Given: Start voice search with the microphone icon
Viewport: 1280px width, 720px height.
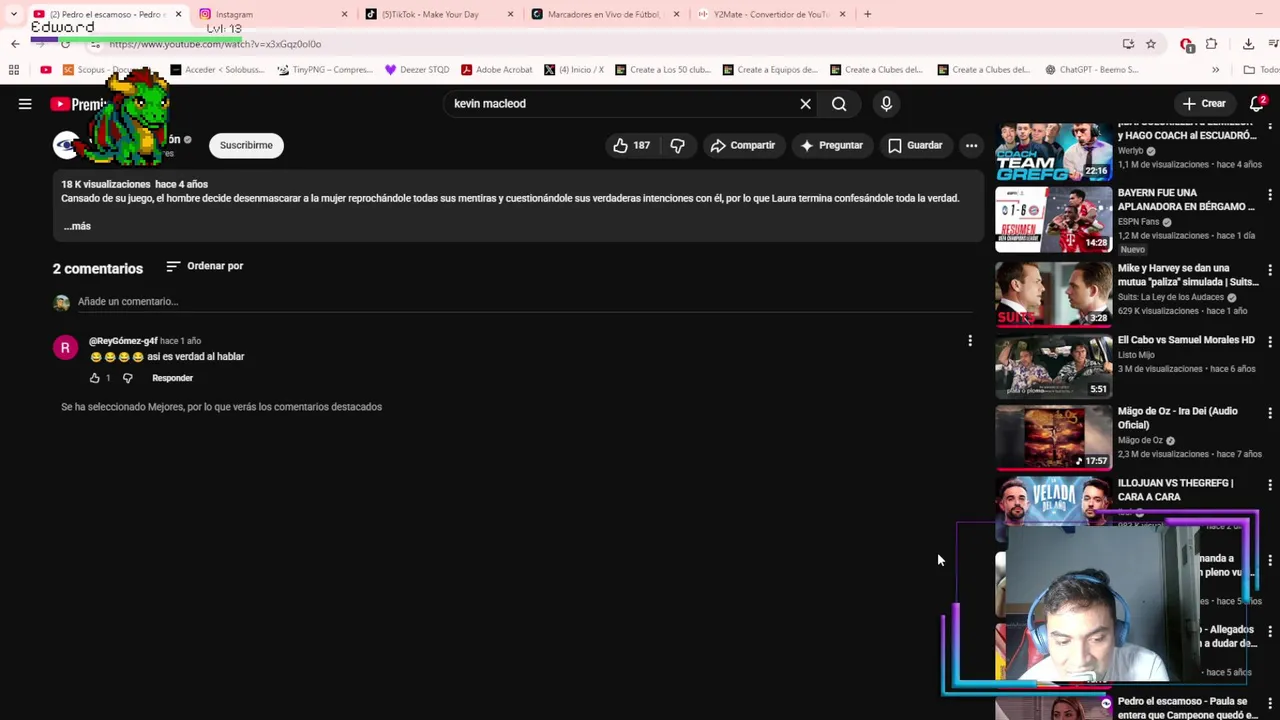Looking at the screenshot, I should 886,104.
